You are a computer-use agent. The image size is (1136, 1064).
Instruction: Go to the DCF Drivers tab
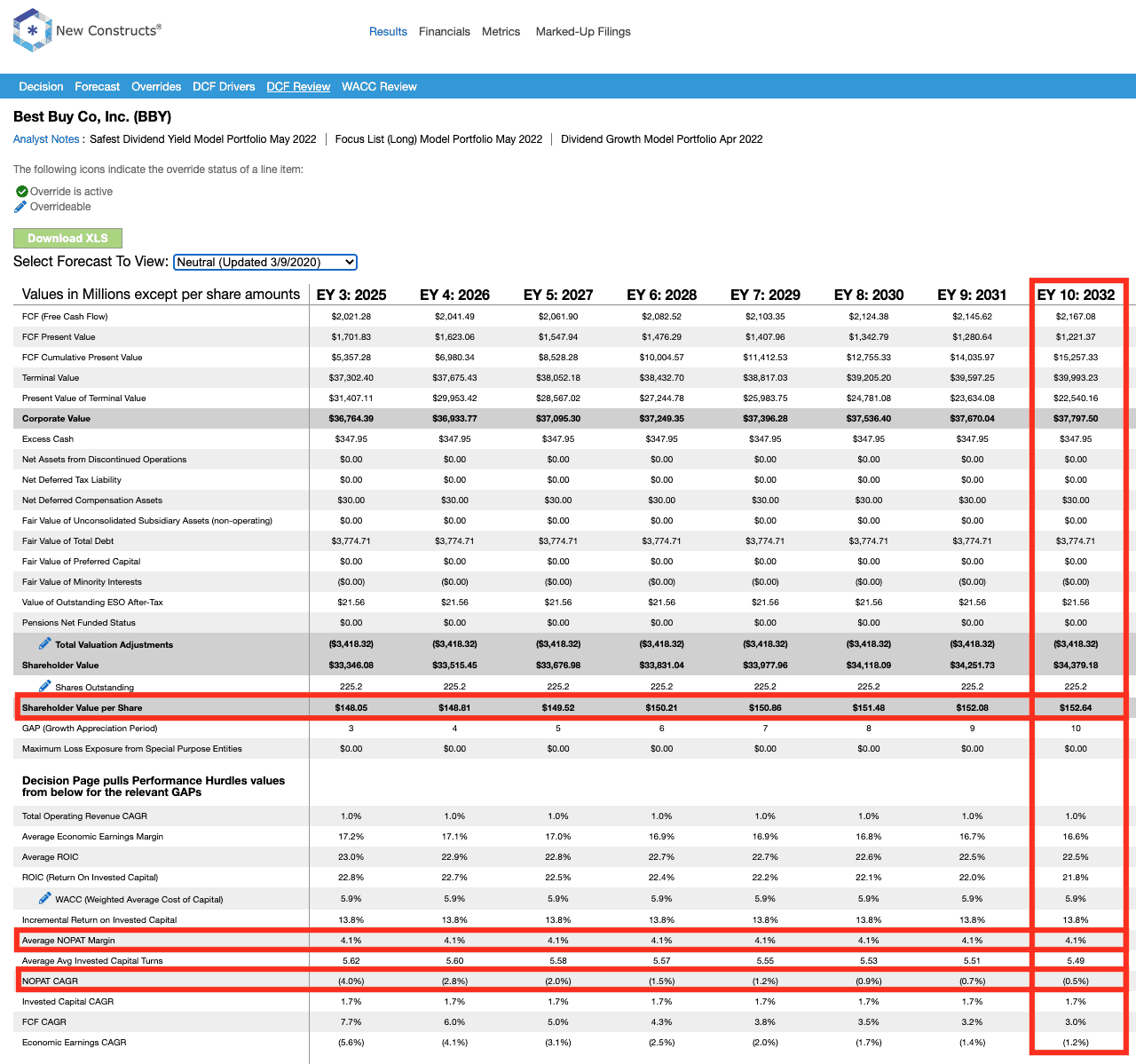click(224, 87)
